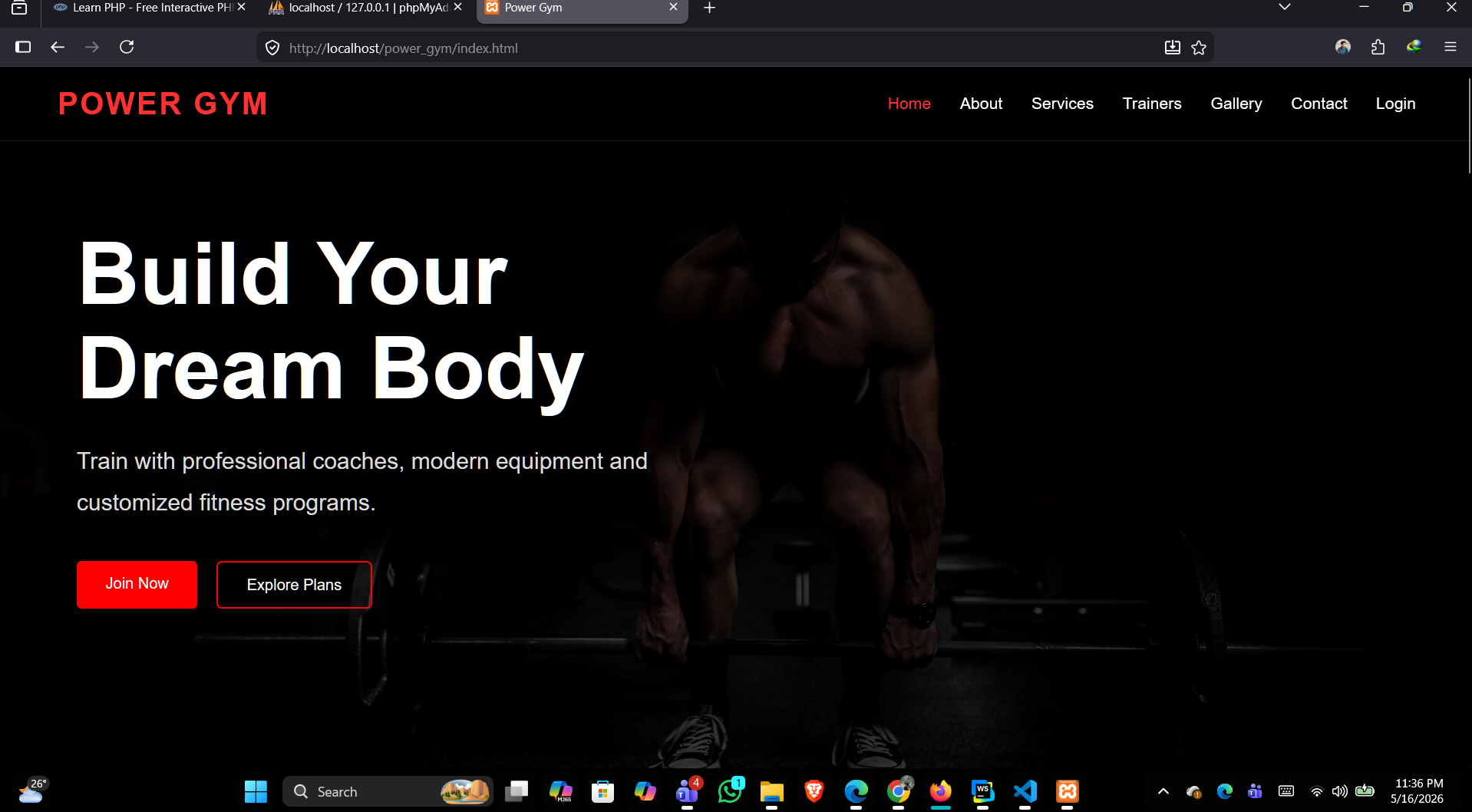Click the Edge icon in system tray
Viewport: 1472px width, 812px height.
point(1224,791)
